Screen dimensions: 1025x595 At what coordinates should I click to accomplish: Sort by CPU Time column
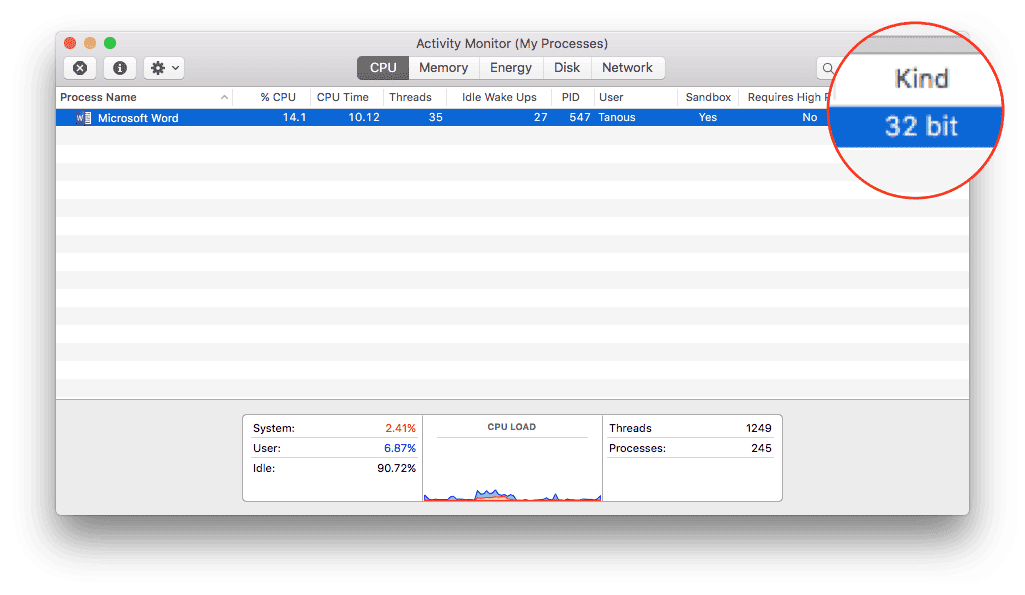346,97
